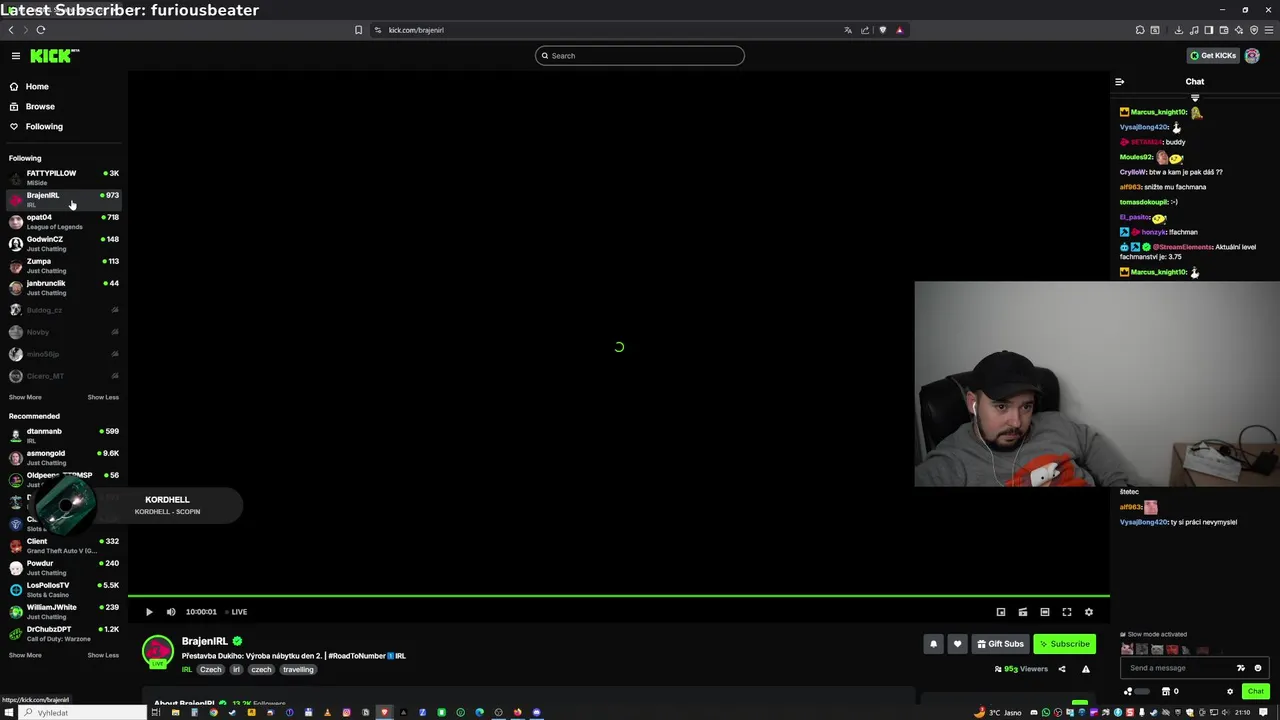The image size is (1280, 720).
Task: Open the chat shop icon showing 0
Action: pyautogui.click(x=1170, y=691)
